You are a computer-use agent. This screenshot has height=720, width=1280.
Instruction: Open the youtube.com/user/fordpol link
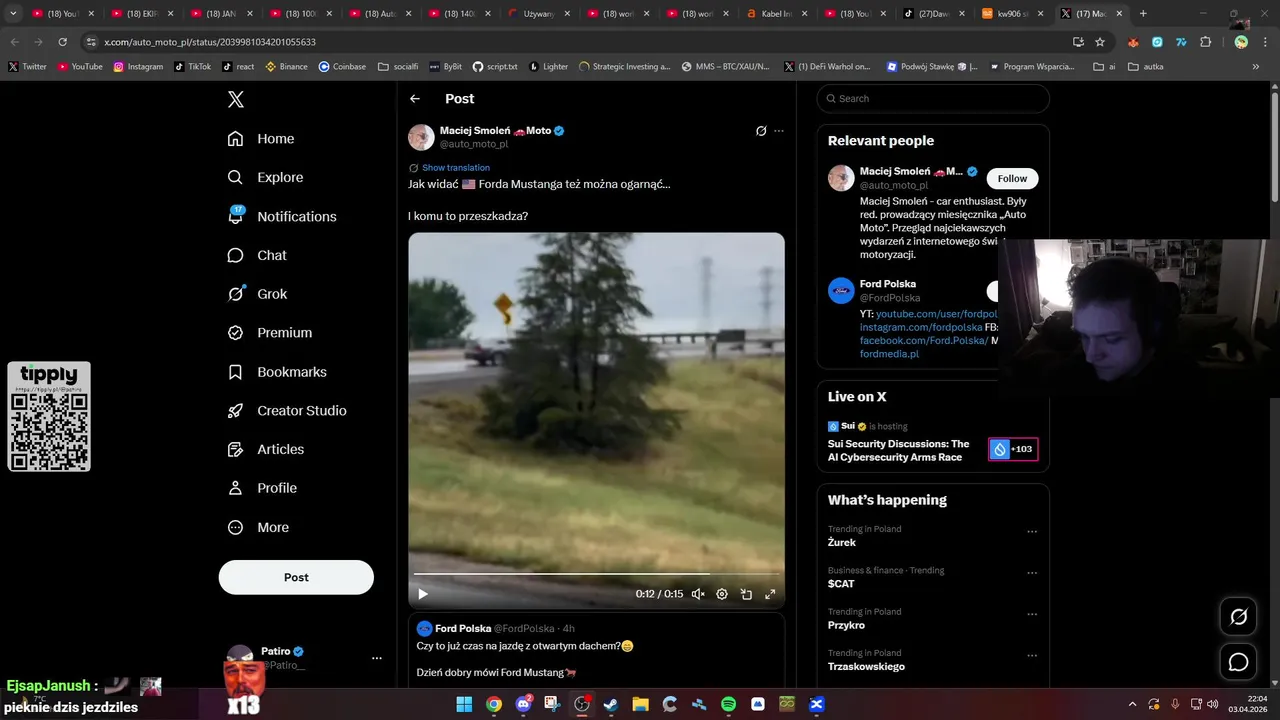[x=937, y=314]
